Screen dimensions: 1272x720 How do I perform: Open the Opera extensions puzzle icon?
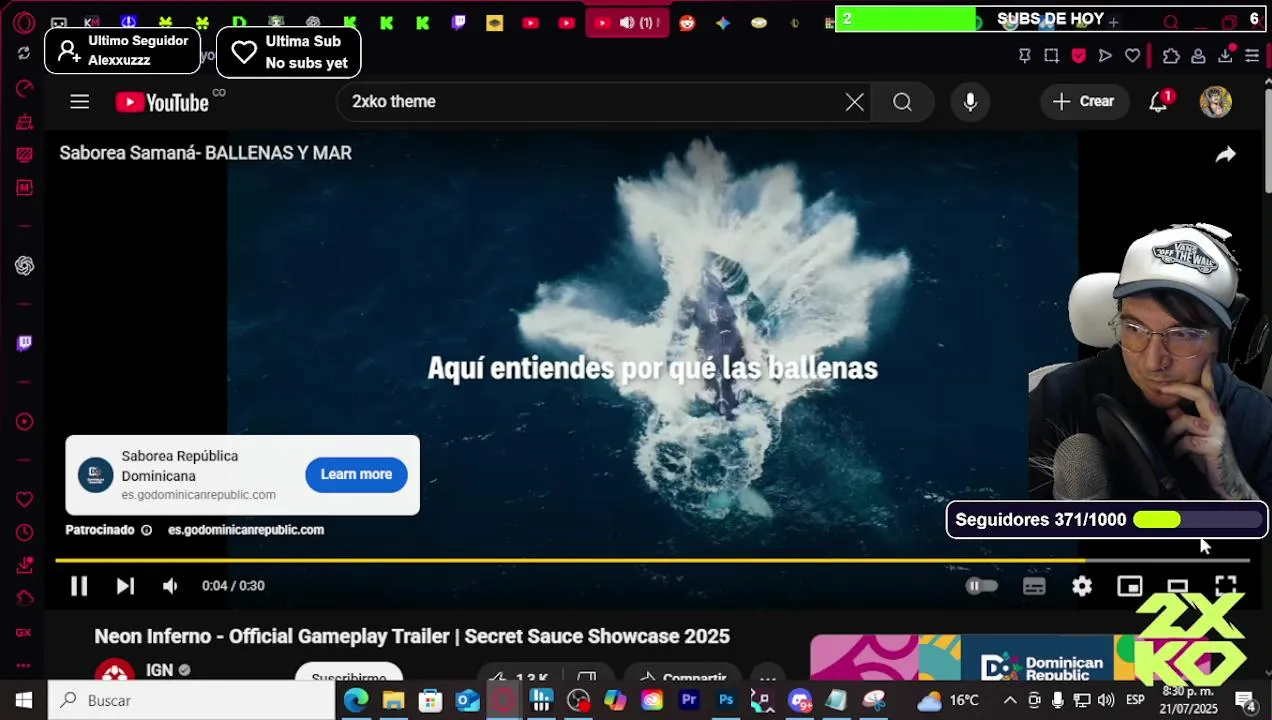[1171, 56]
